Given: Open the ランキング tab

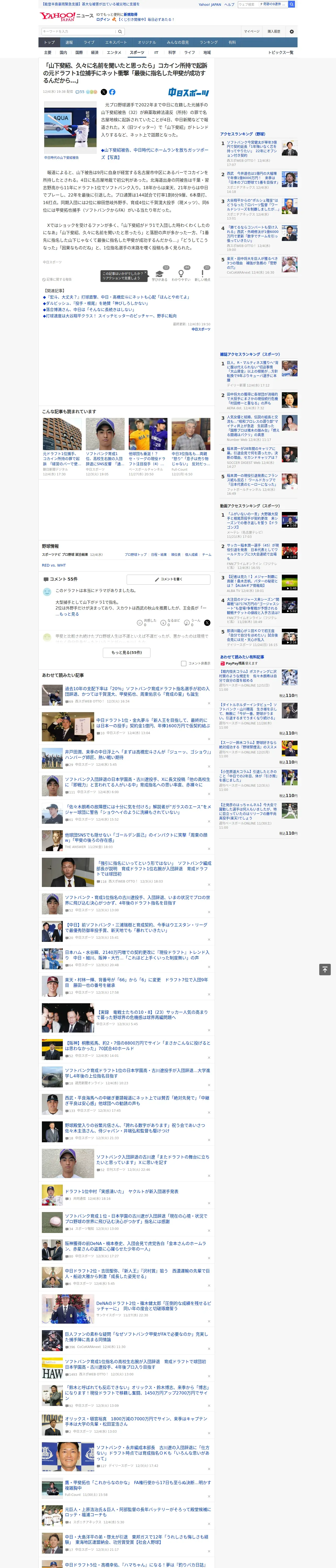Looking at the screenshot, I should click(x=209, y=42).
